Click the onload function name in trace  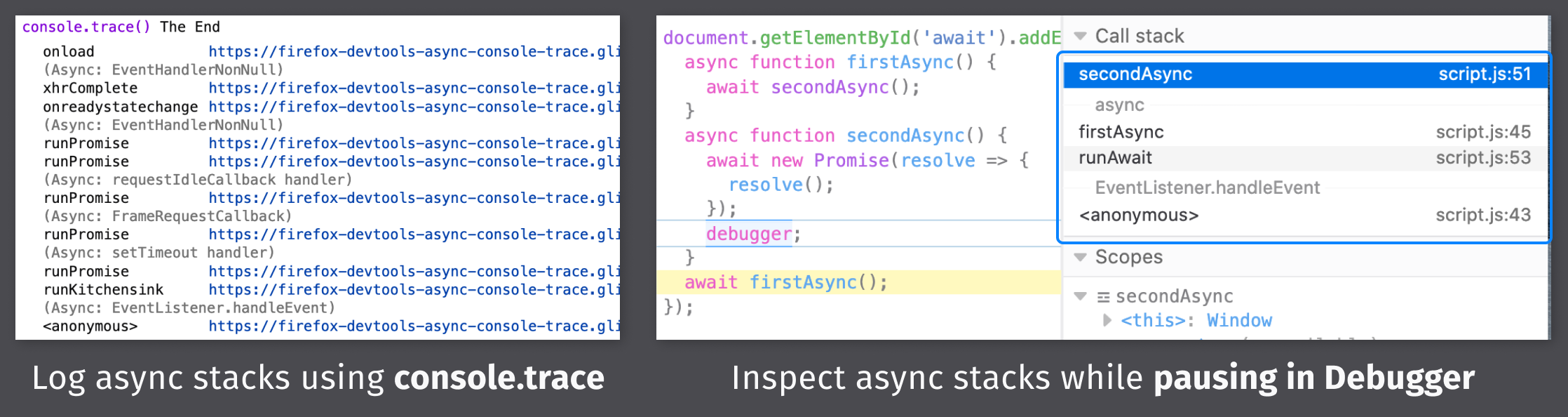[x=69, y=52]
